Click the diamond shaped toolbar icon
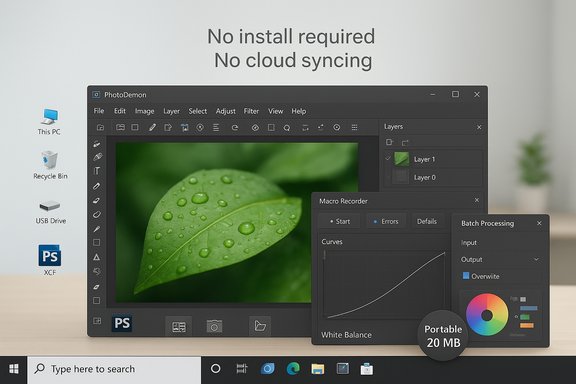 coord(255,128)
